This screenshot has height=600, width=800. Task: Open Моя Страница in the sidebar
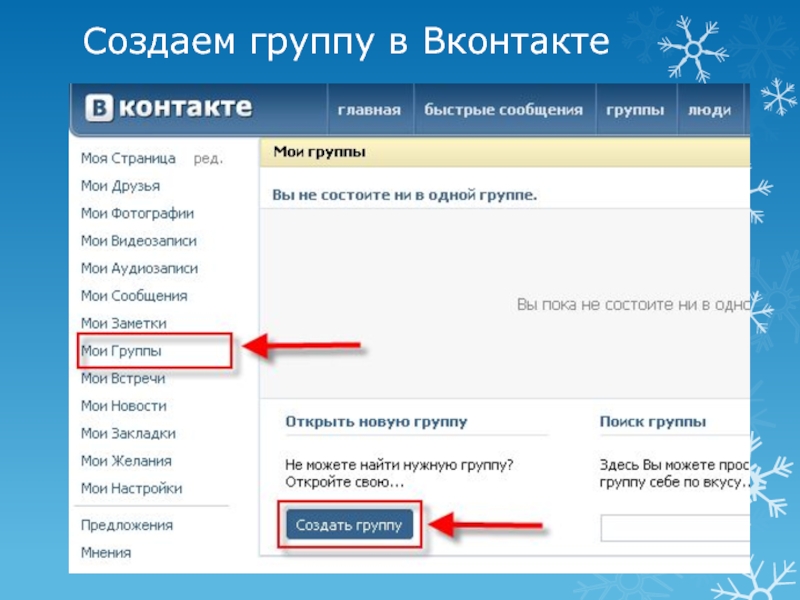click(x=128, y=158)
